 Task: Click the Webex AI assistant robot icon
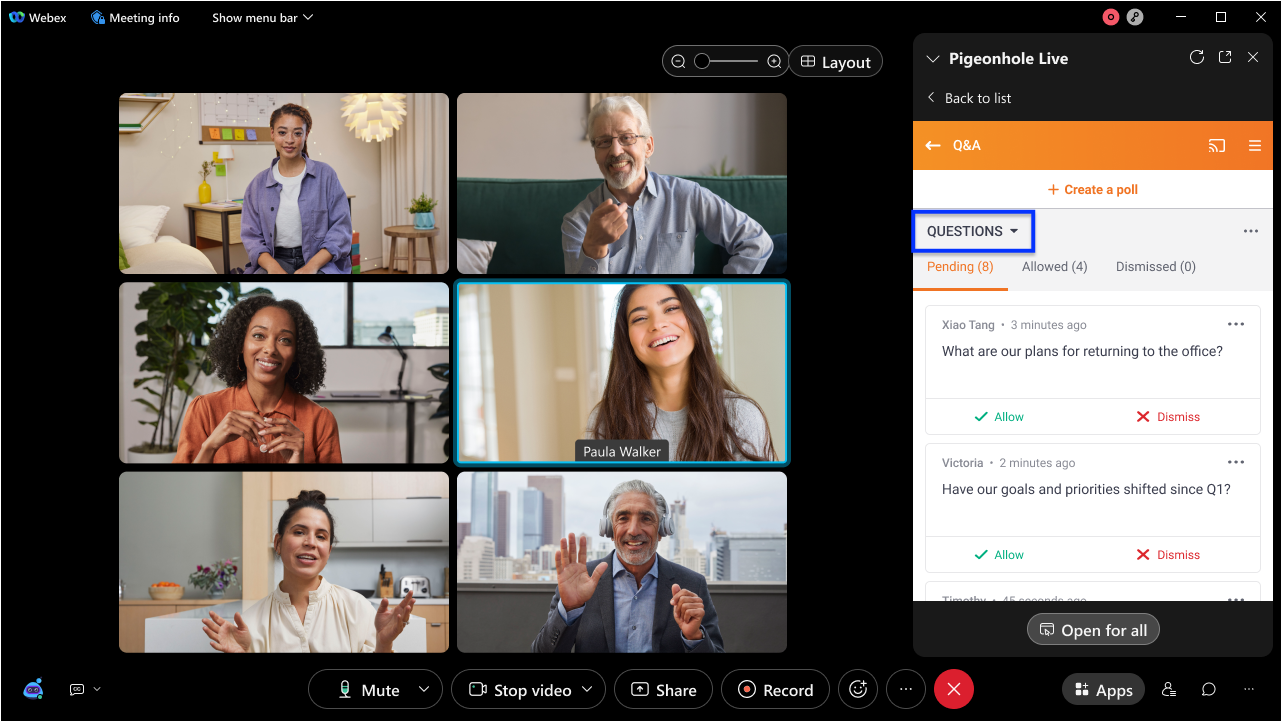click(x=33, y=689)
